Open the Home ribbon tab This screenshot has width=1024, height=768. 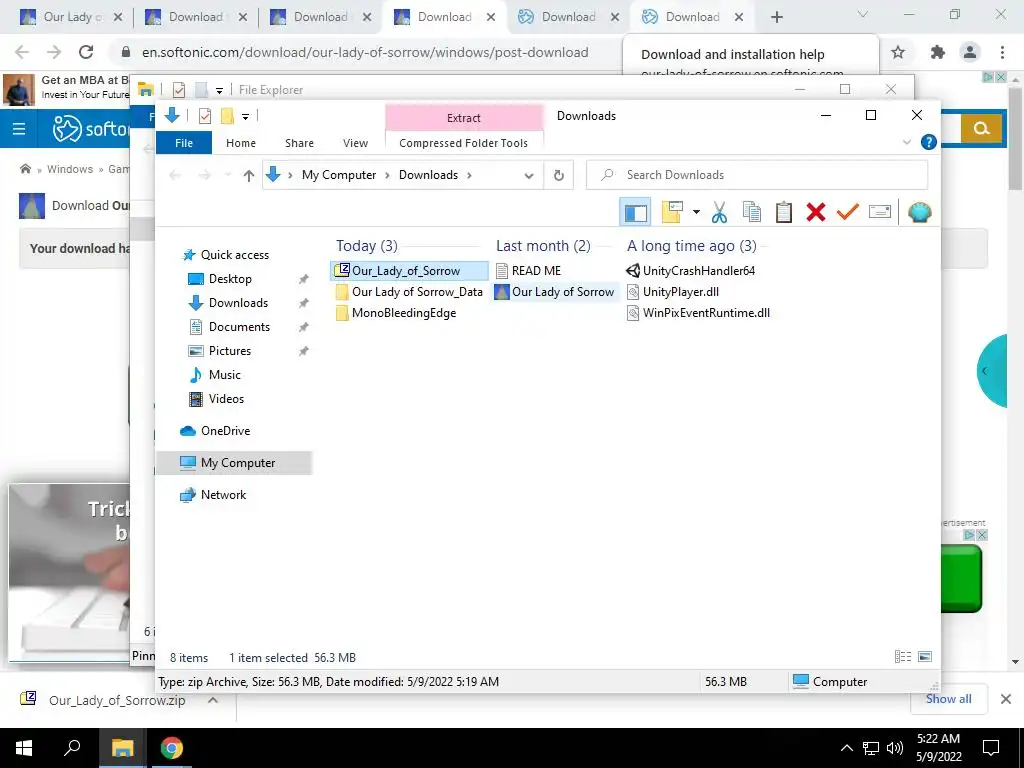coord(241,143)
